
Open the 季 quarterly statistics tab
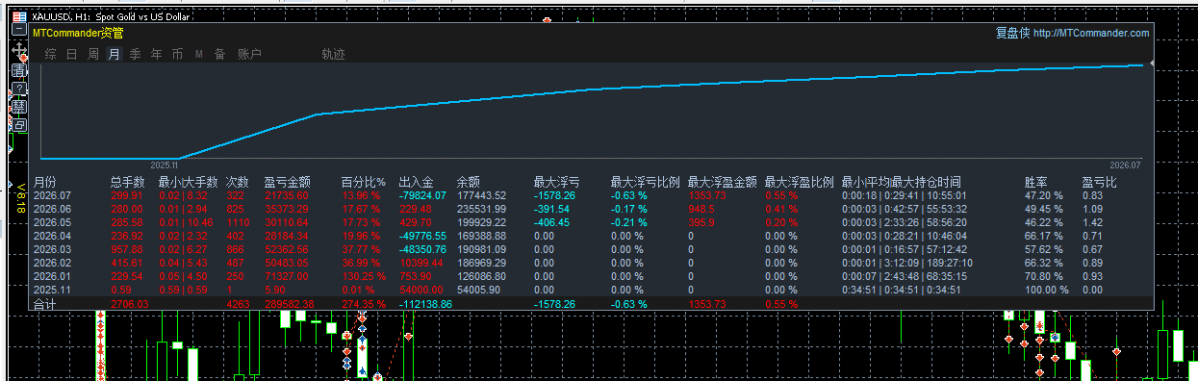coord(135,54)
